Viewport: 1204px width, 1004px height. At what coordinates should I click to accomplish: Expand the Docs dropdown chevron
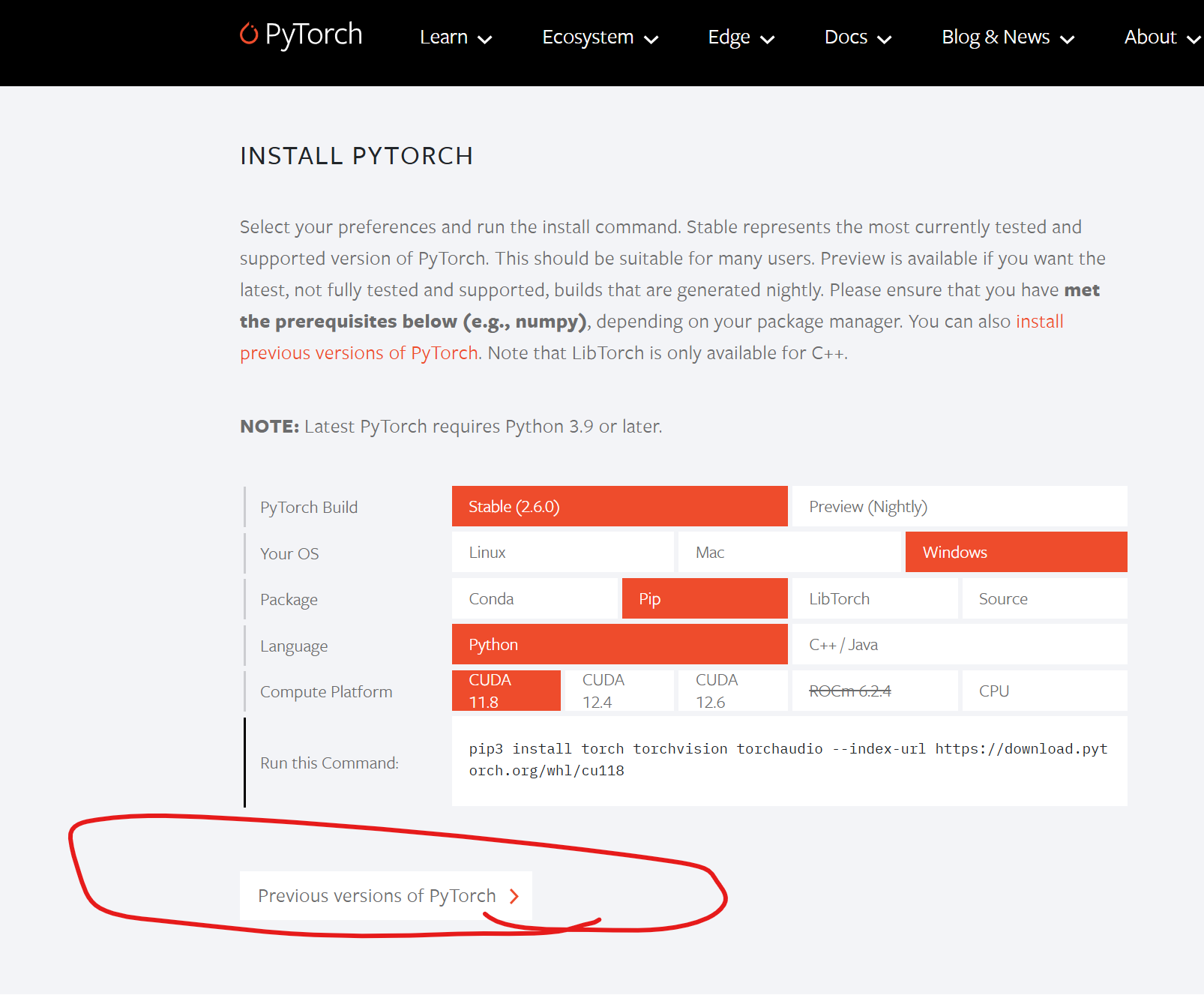click(x=885, y=39)
